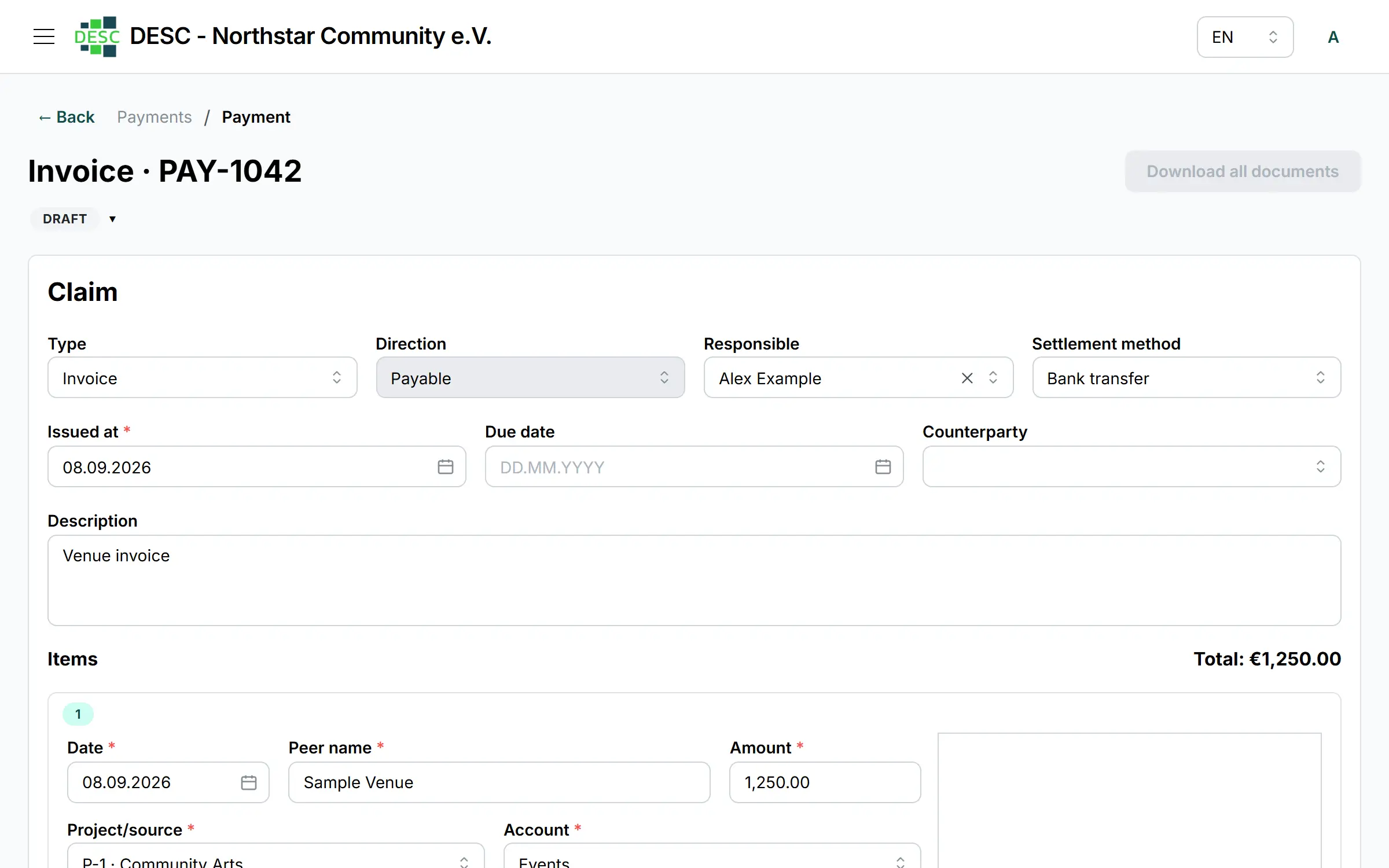Open the Type dropdown showing Invoice

point(202,377)
